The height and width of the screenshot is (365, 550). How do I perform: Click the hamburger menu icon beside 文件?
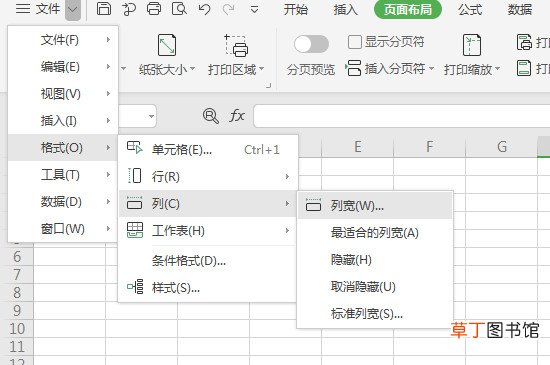pyautogui.click(x=23, y=8)
